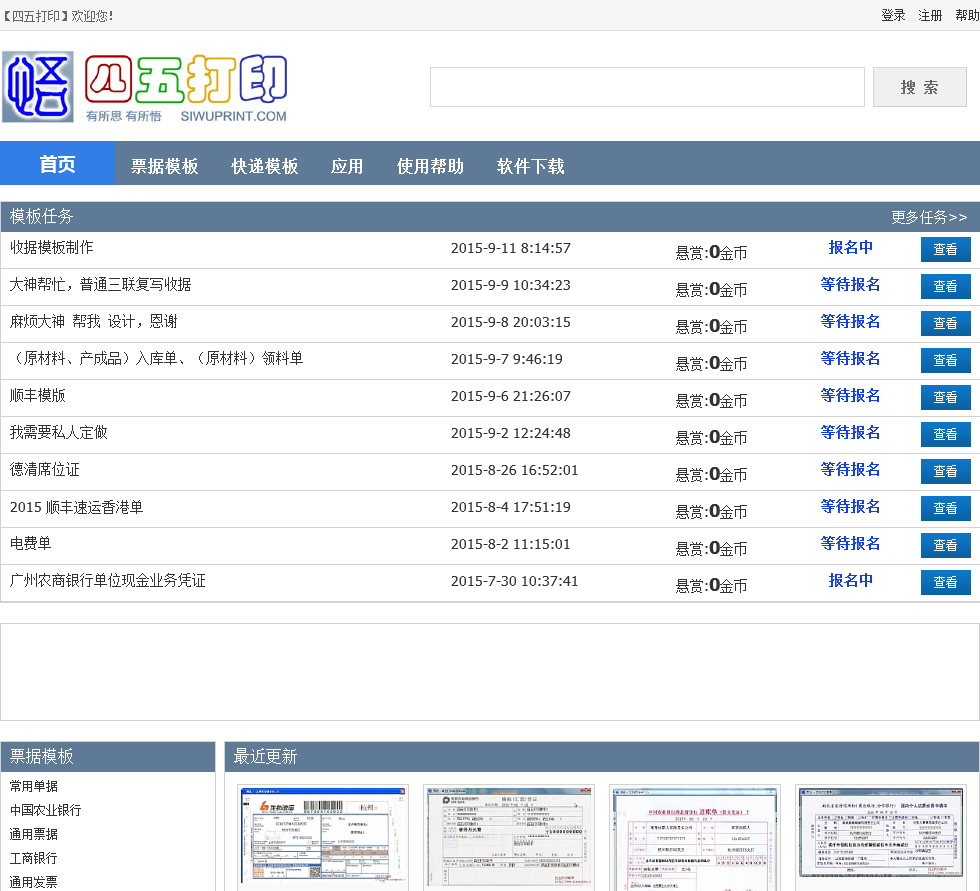Open the red-bordered bank form thumbnail

point(695,838)
